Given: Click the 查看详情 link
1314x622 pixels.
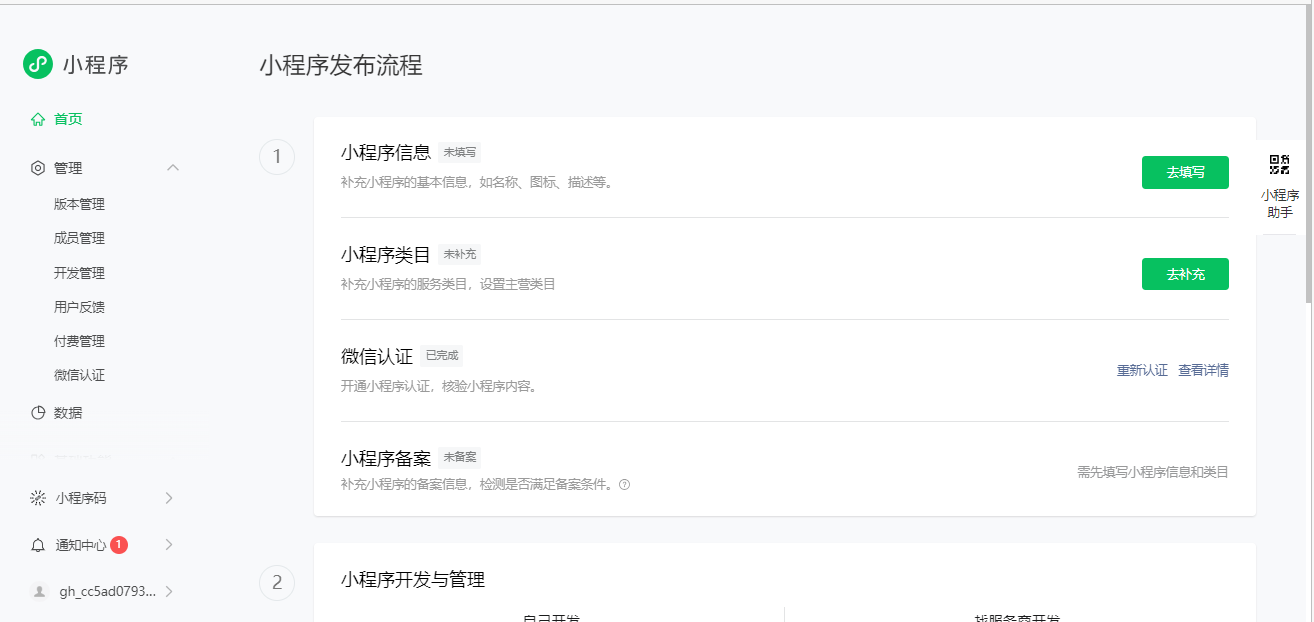Looking at the screenshot, I should (1203, 370).
